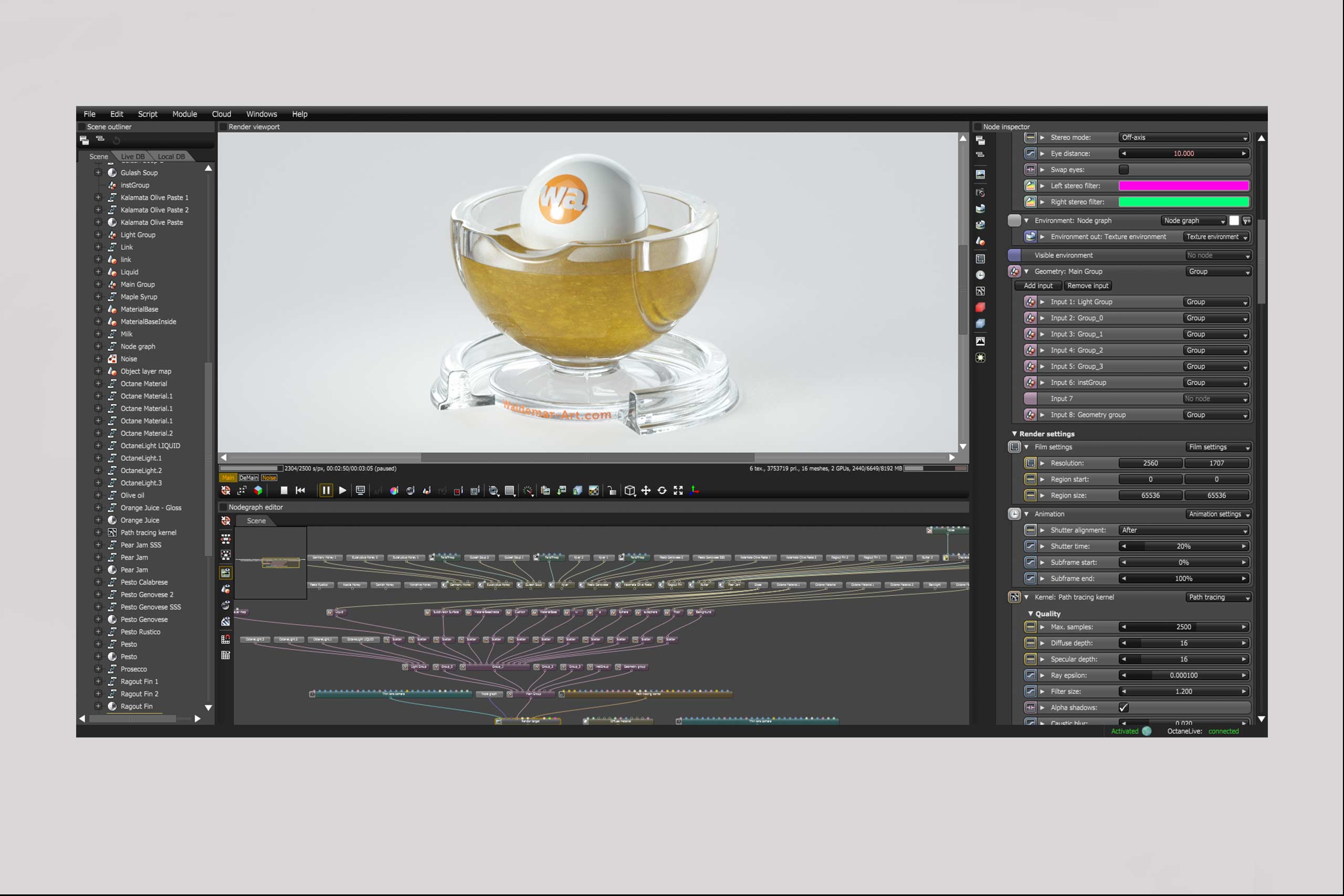Expand the Input 1: Light Group row
This screenshot has height=896, width=1344.
coord(1042,302)
